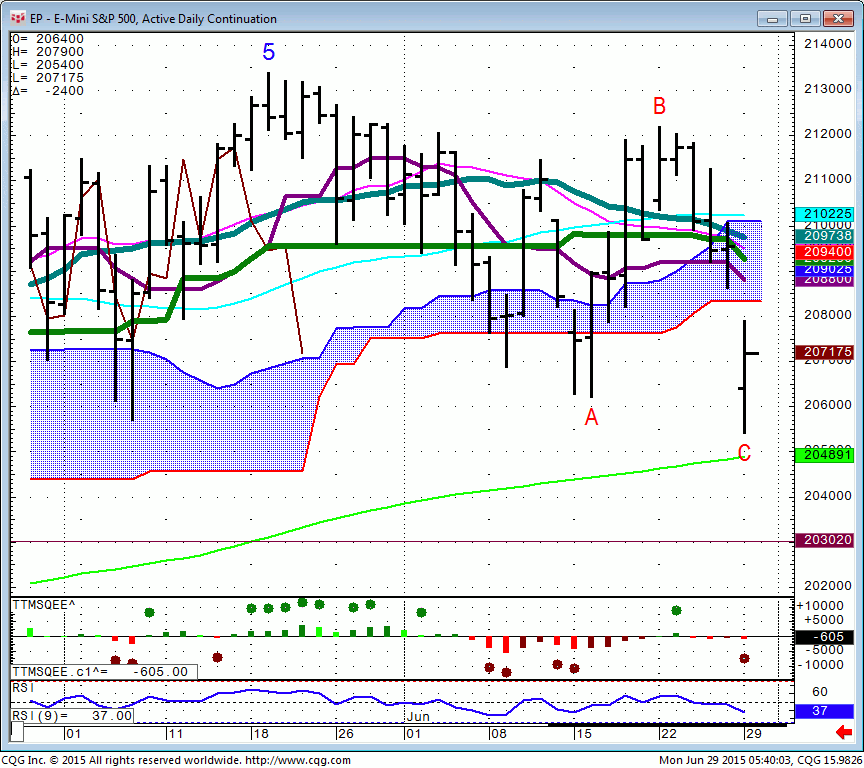Click the Jun month label on time axis
The height and width of the screenshot is (768, 864).
(x=418, y=717)
